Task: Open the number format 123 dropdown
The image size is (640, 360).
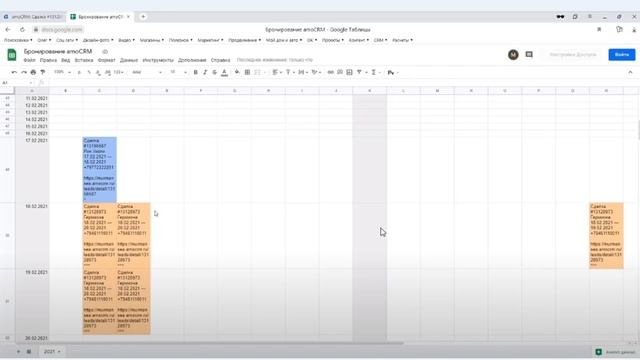Action: [119, 72]
